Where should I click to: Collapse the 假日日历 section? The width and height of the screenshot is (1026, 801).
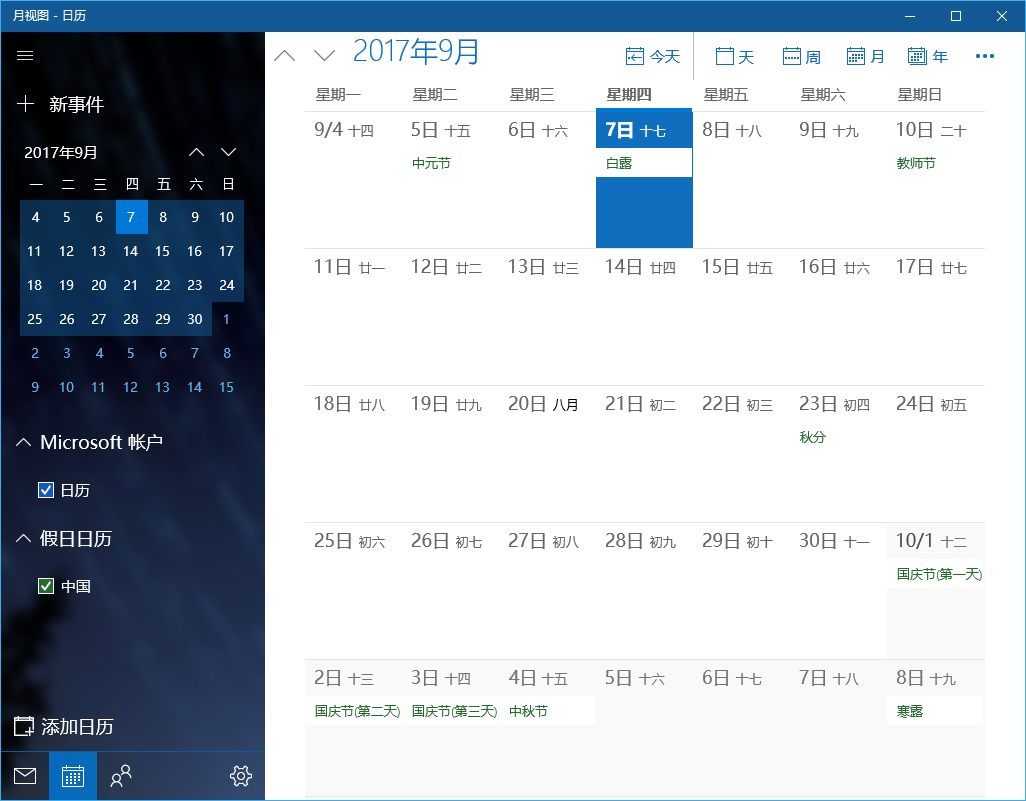tap(24, 538)
